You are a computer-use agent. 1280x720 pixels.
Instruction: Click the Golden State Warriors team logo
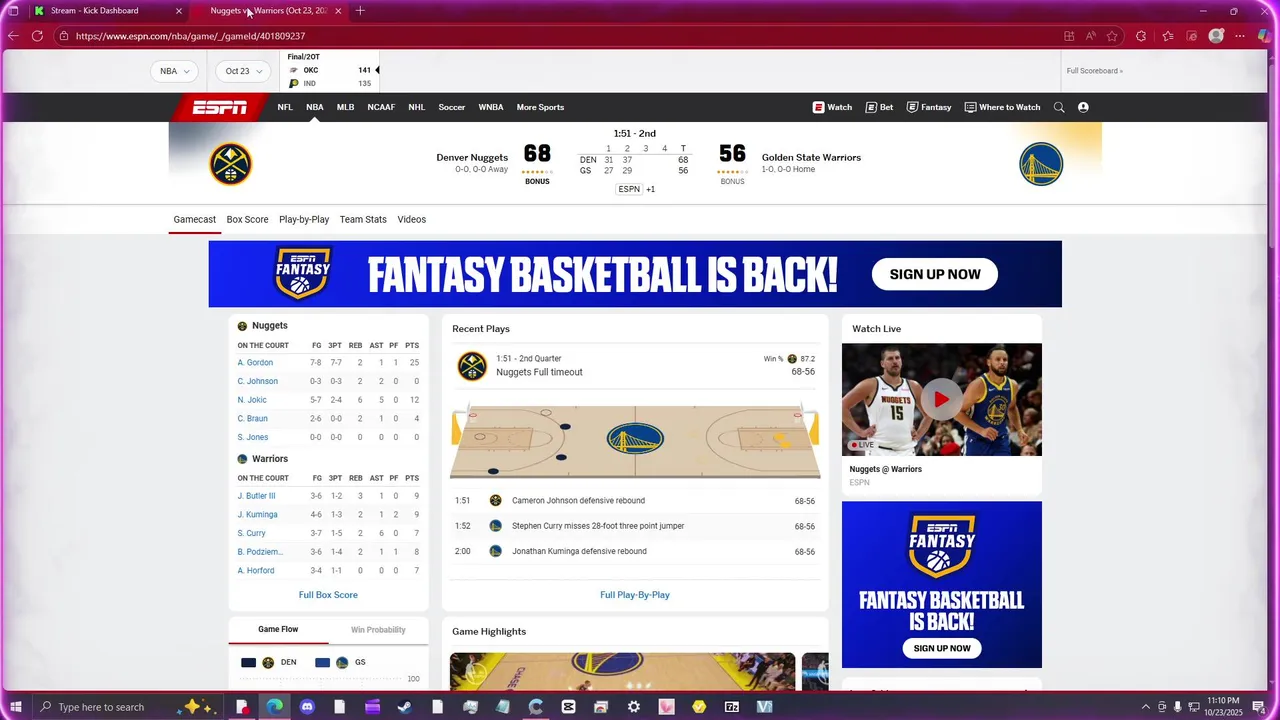[x=1041, y=164]
